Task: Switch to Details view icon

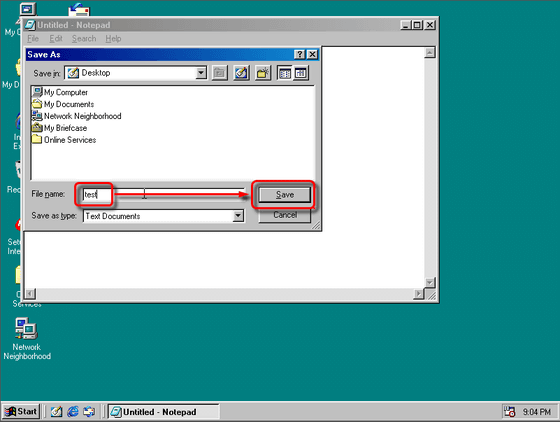Action: tap(301, 73)
